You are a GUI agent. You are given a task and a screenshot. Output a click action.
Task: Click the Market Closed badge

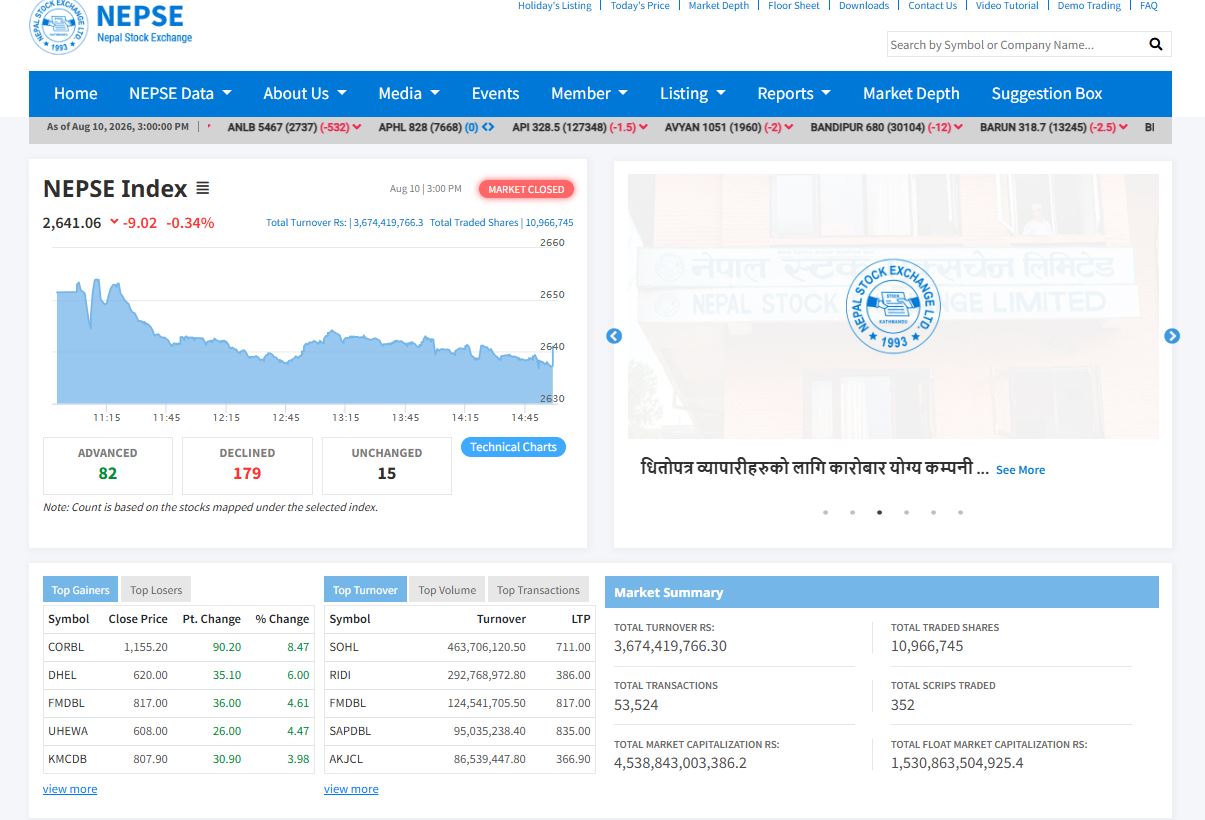526,189
